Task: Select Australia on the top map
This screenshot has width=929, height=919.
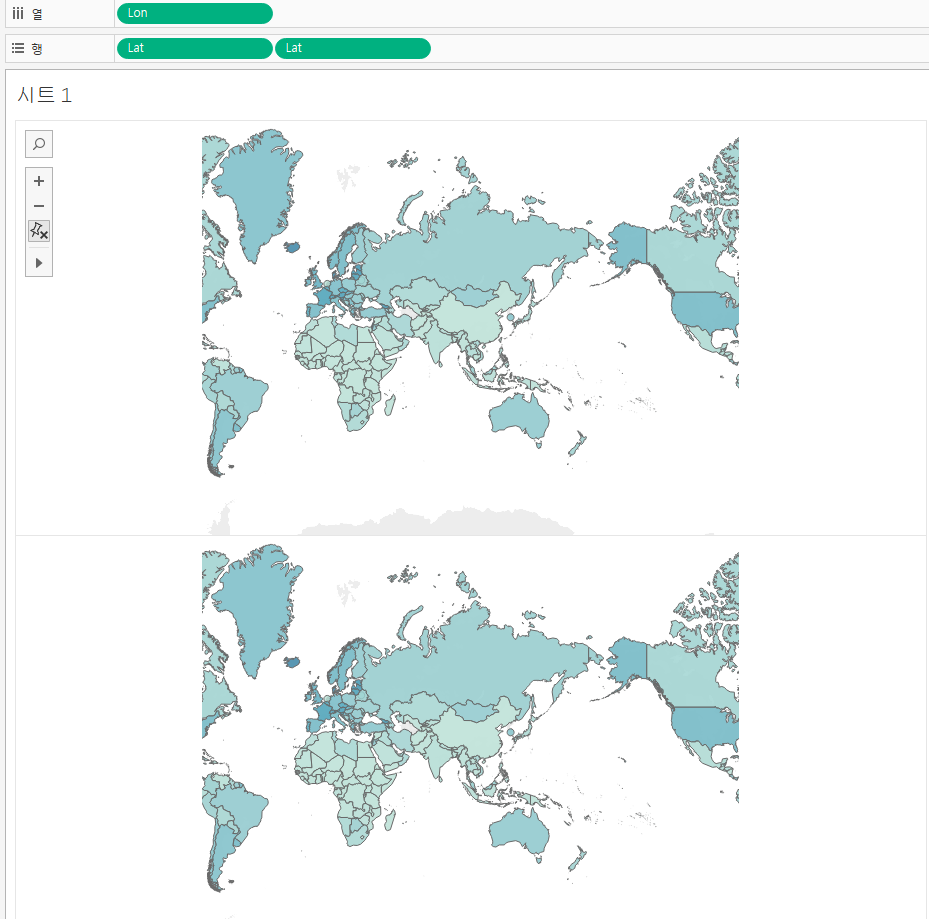Action: [518, 418]
